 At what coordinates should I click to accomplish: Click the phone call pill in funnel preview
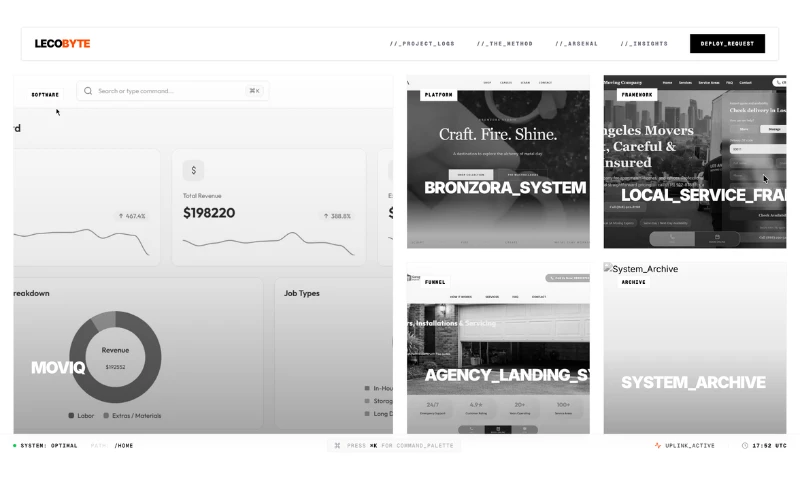pyautogui.click(x=567, y=278)
